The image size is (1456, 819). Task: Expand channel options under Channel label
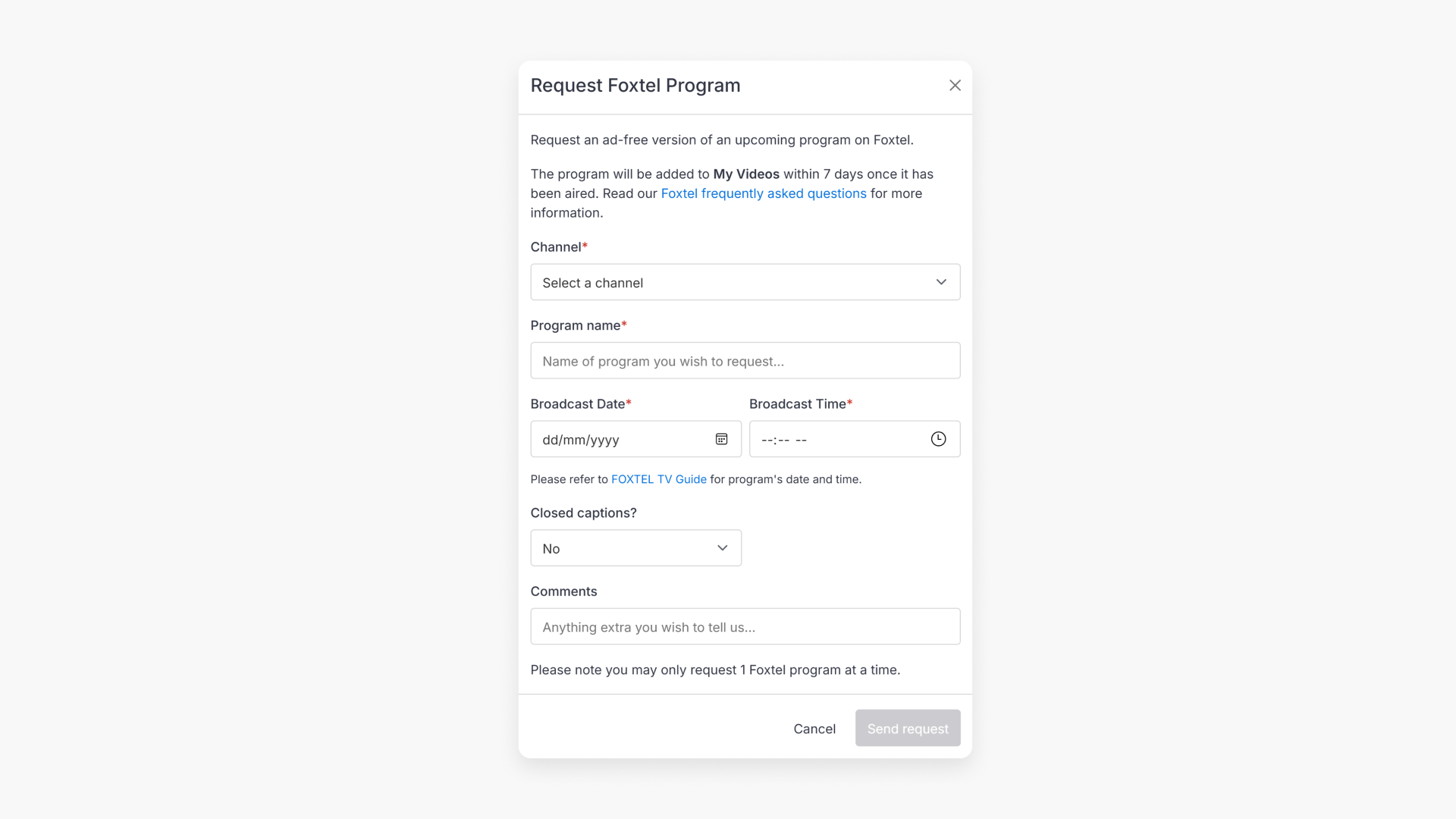pos(745,281)
